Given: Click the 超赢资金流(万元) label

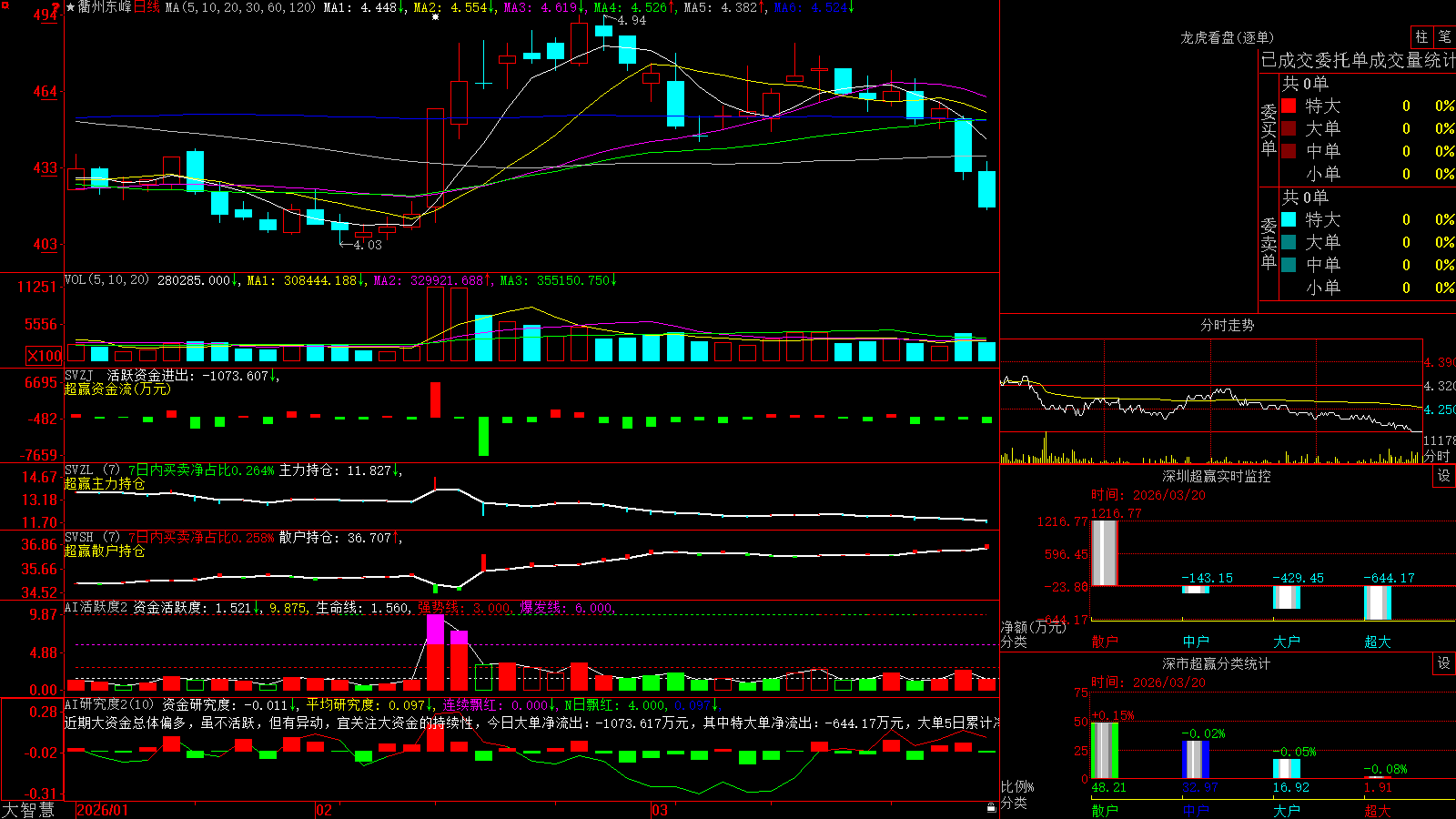Looking at the screenshot, I should click(117, 389).
